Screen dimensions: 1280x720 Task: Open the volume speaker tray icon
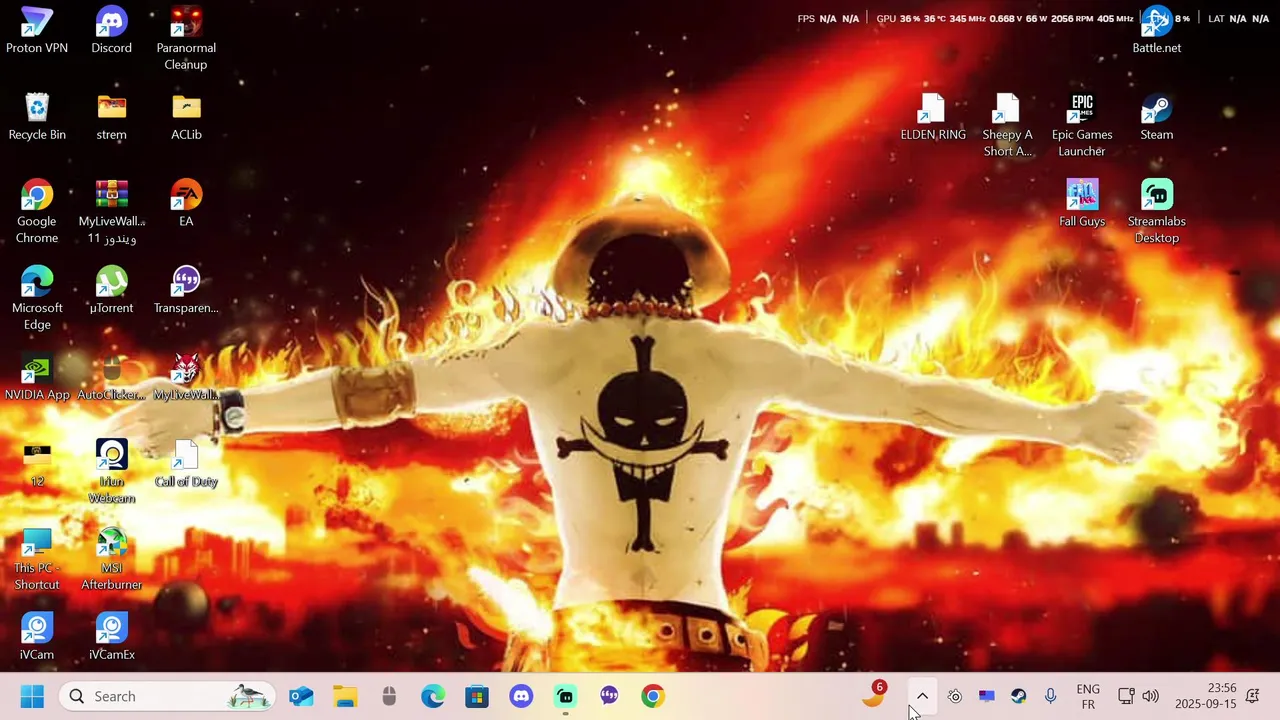(1150, 696)
